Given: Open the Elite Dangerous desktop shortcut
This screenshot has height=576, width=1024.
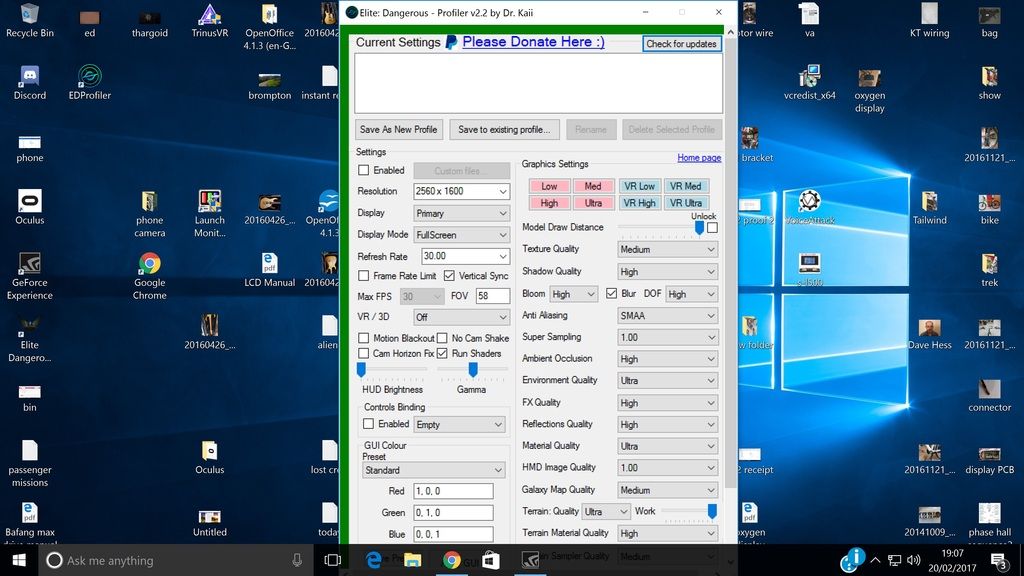Looking at the screenshot, I should (x=29, y=338).
